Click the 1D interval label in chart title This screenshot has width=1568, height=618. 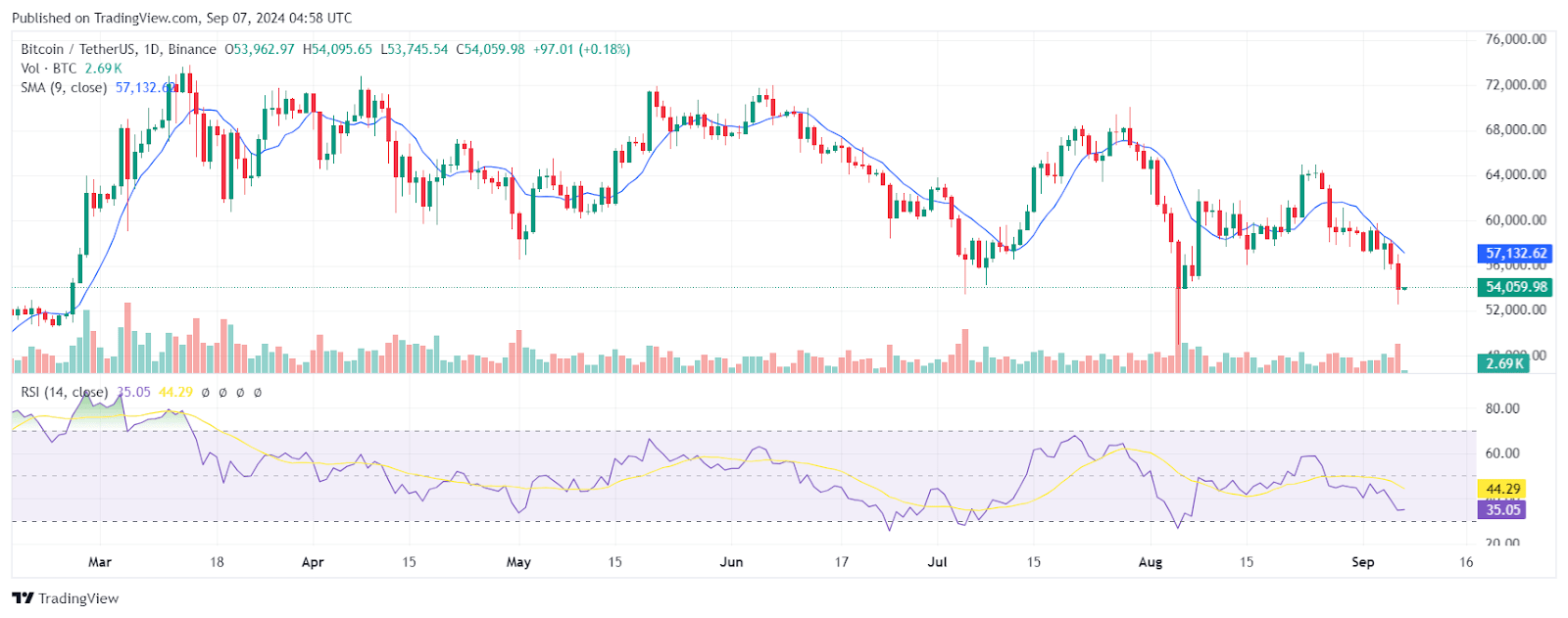tap(151, 49)
